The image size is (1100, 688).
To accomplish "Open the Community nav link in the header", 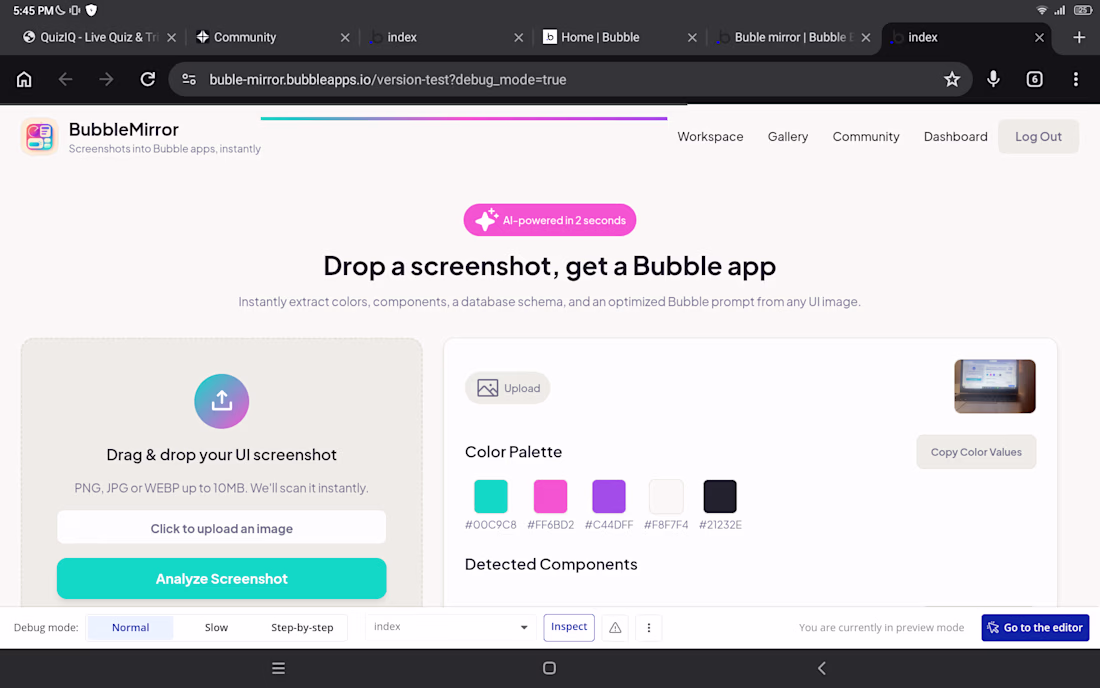I will click(866, 137).
